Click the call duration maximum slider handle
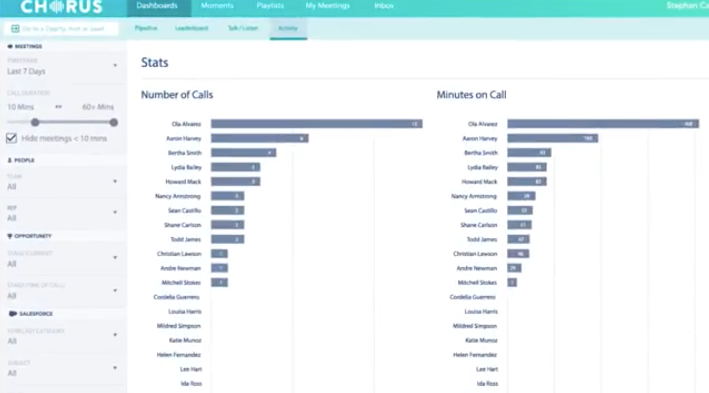Viewport: 709px width, 393px height. click(113, 122)
